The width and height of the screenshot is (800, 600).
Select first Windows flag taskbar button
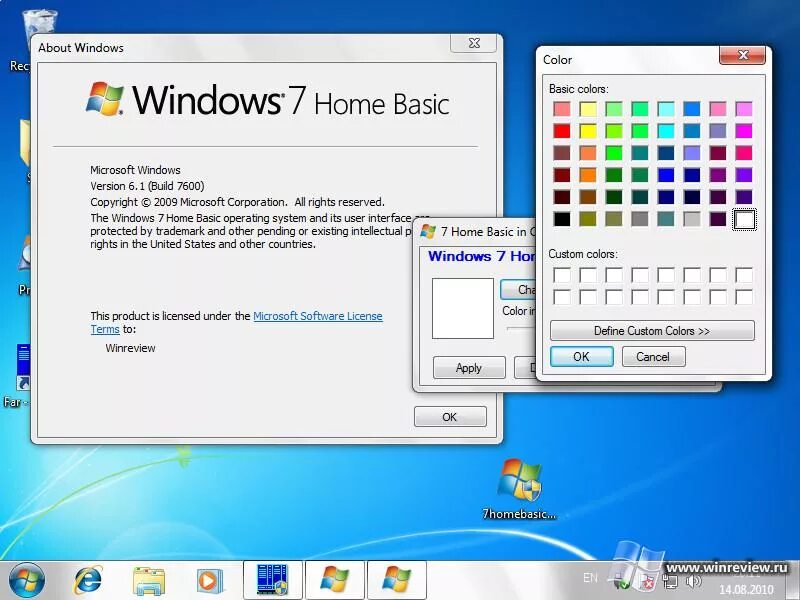(335, 580)
